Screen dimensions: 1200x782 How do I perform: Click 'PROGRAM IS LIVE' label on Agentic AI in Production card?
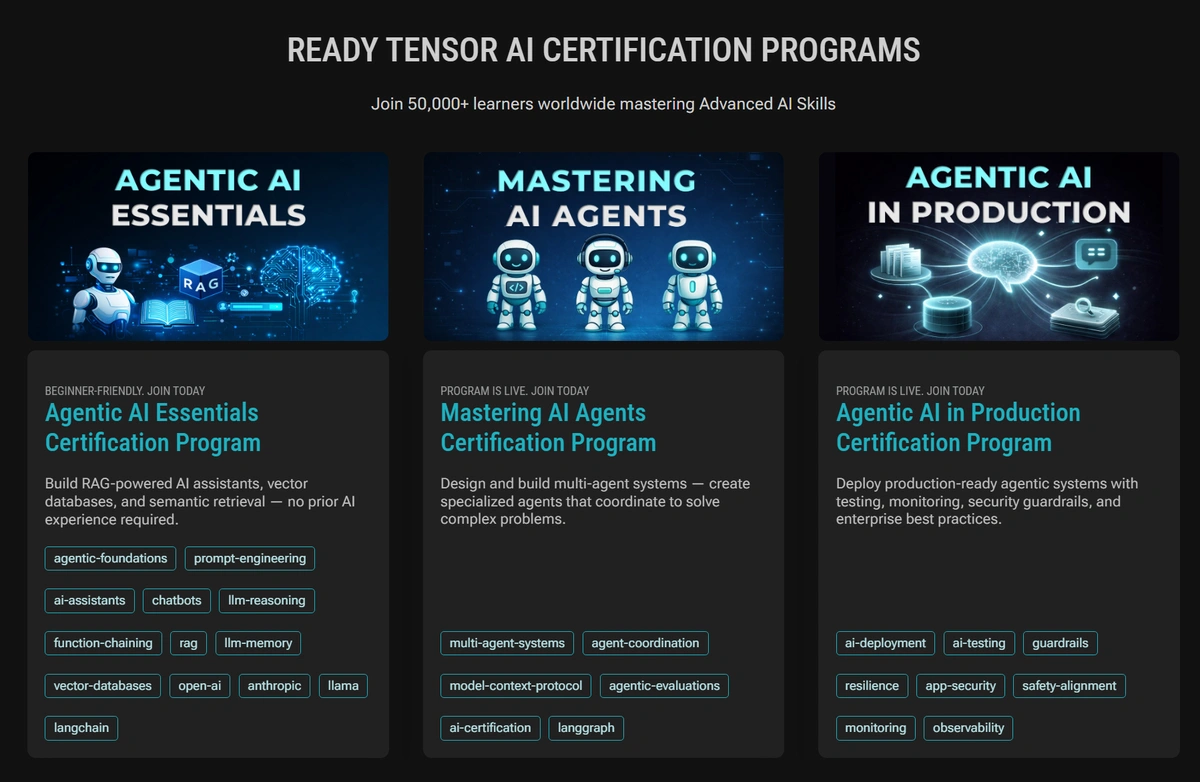tap(910, 390)
